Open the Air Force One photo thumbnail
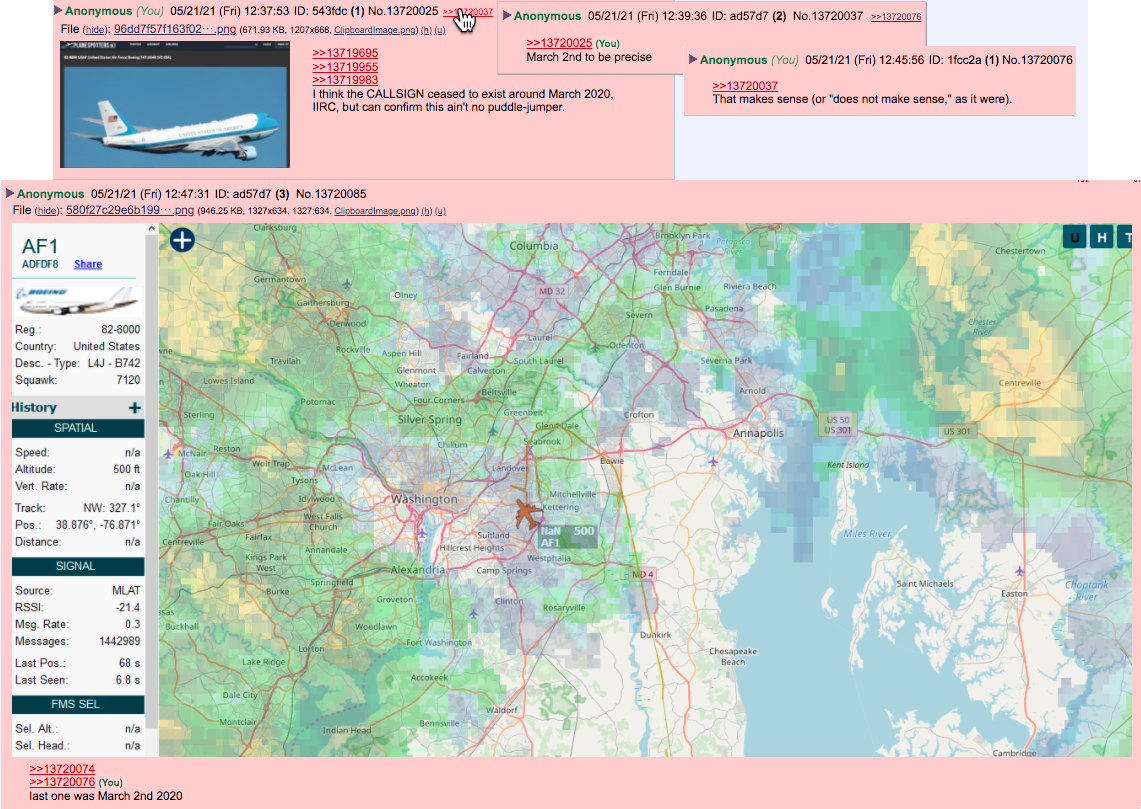The width and height of the screenshot is (1141, 809). click(175, 104)
